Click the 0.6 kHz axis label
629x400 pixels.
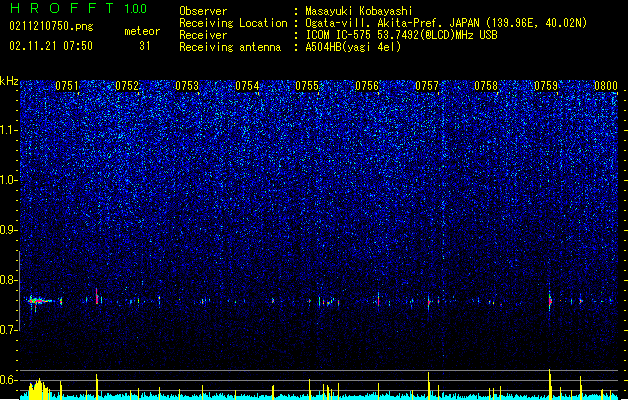pyautogui.click(x=9, y=380)
